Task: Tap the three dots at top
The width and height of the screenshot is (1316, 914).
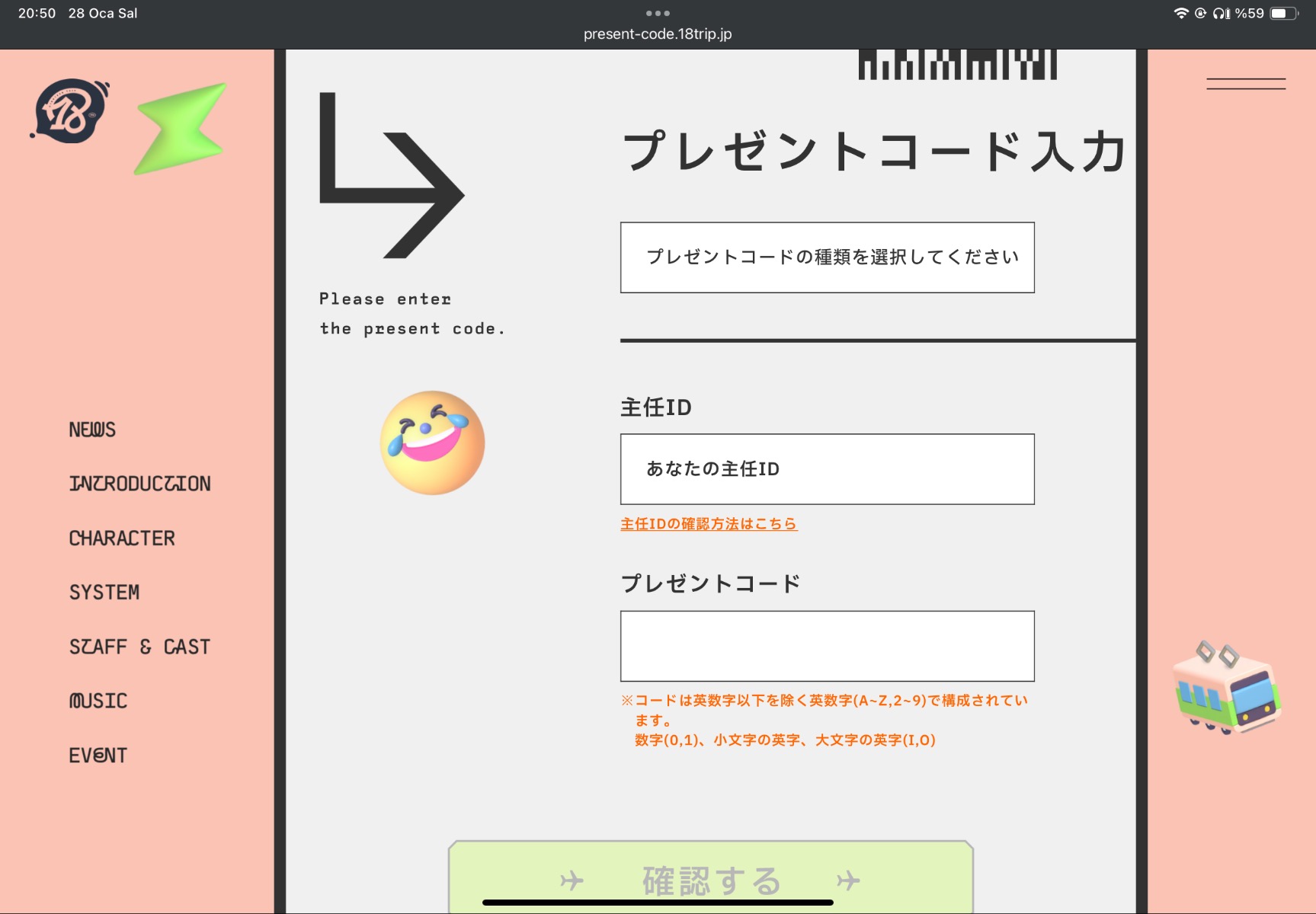Action: point(658,13)
